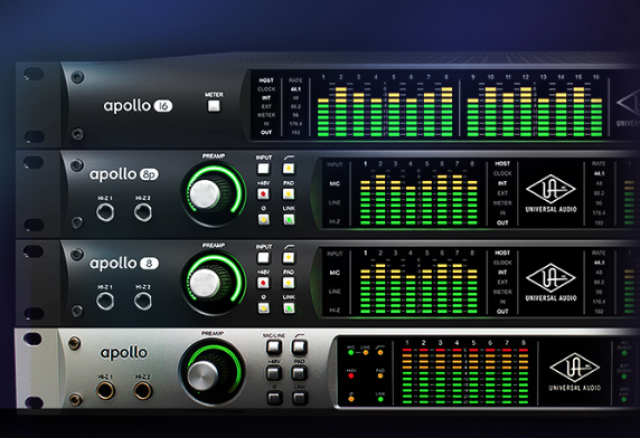Flip polarity Ø button on Apollo 8p
This screenshot has width=640, height=438.
pyautogui.click(x=263, y=219)
